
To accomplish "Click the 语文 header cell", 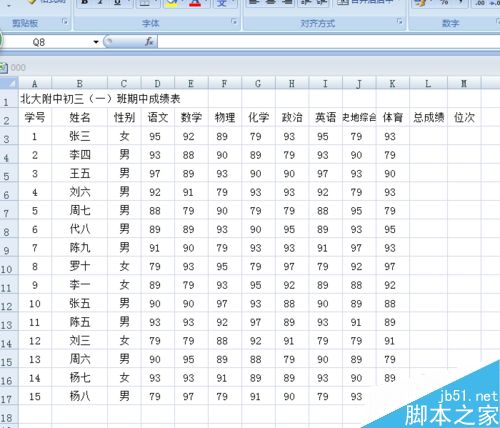I will click(158, 117).
